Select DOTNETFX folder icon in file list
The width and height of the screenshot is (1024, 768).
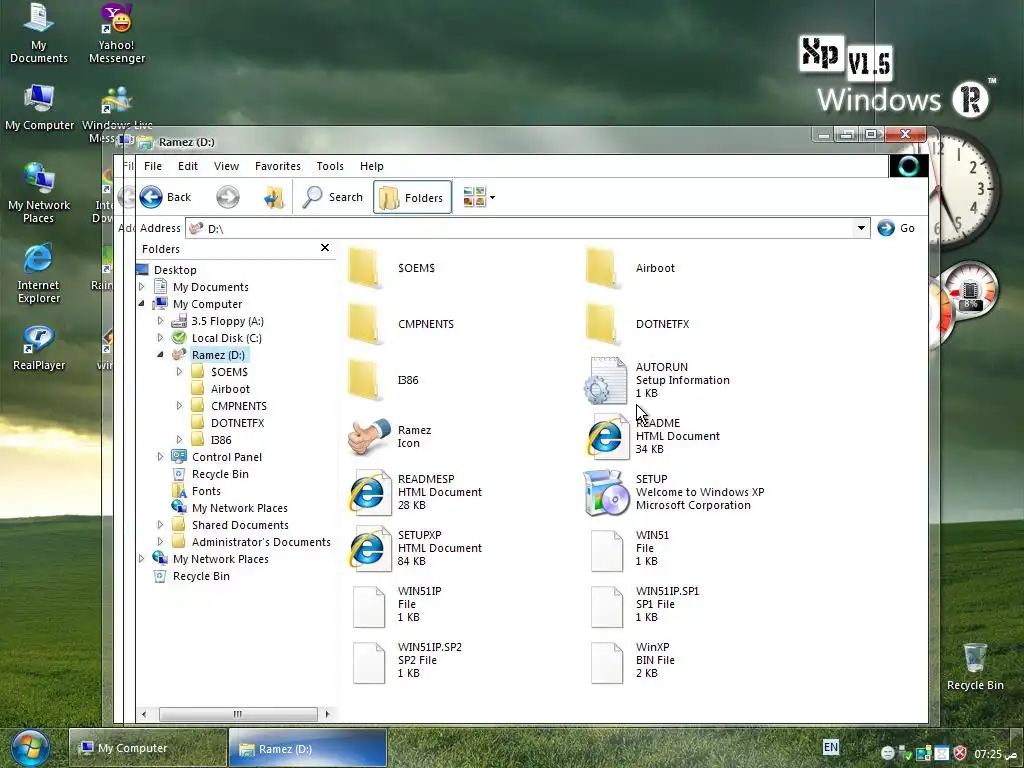click(x=601, y=324)
